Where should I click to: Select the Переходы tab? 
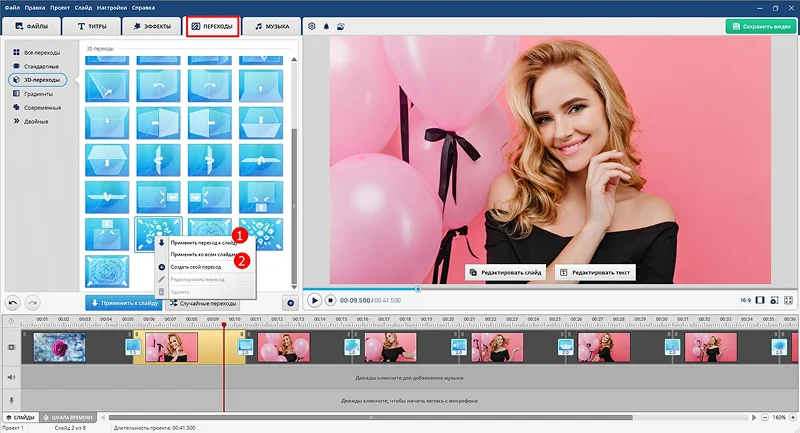click(x=212, y=26)
